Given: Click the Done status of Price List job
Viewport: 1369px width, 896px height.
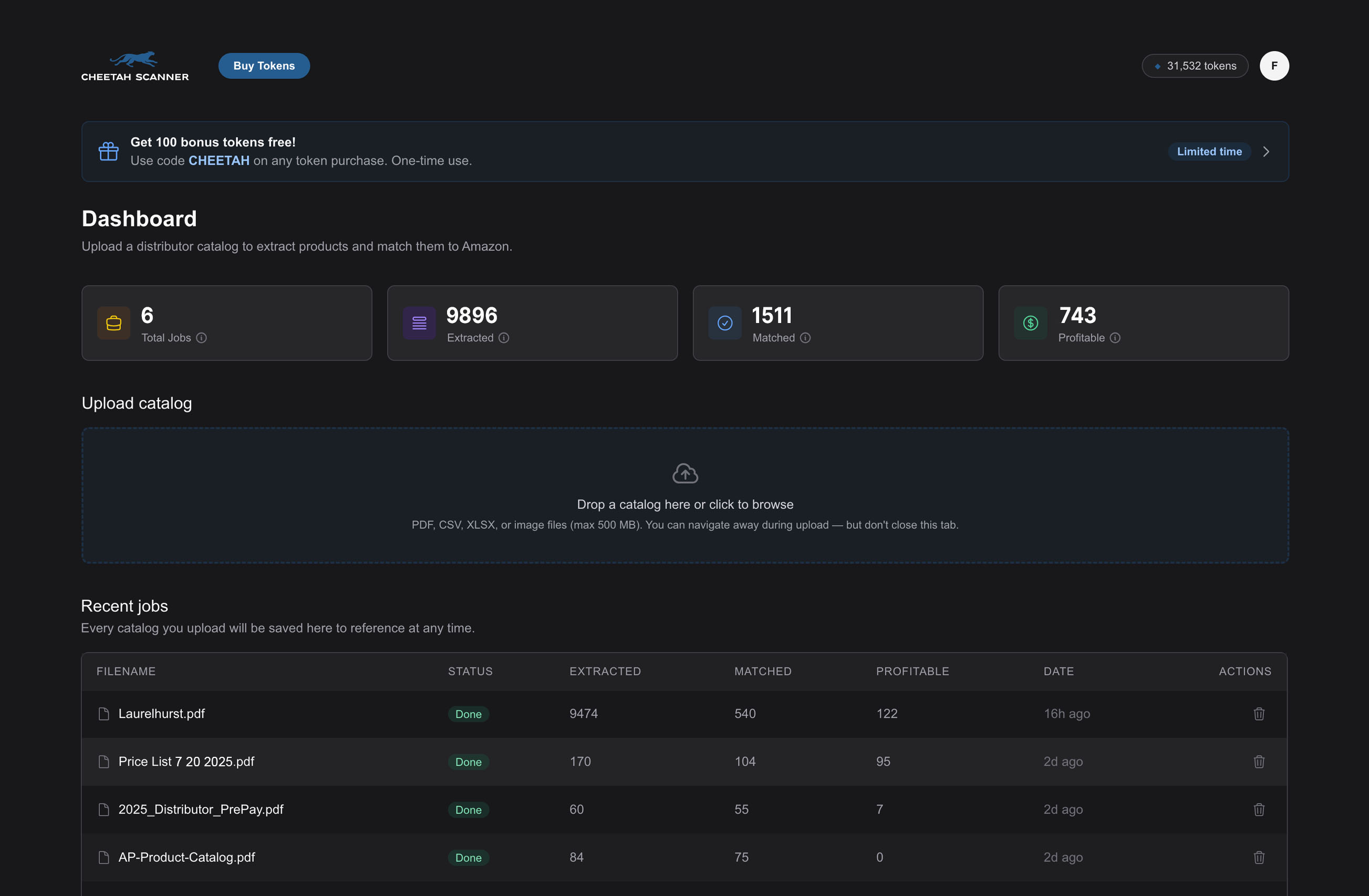Looking at the screenshot, I should [468, 762].
